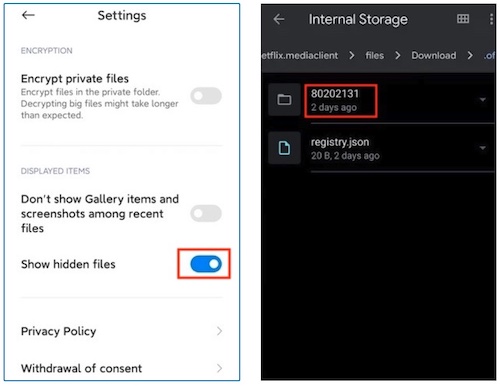Viewport: 500px width, 386px height.
Task: Expand options arrow for registry.json
Action: [x=482, y=148]
